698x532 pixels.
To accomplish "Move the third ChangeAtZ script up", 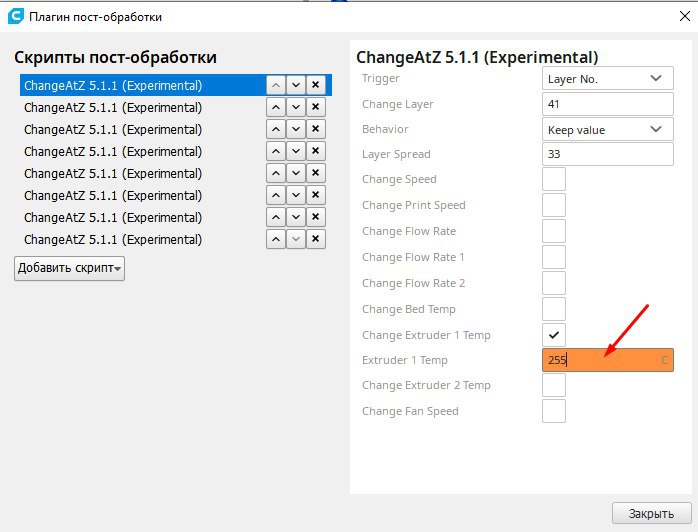I will point(276,129).
